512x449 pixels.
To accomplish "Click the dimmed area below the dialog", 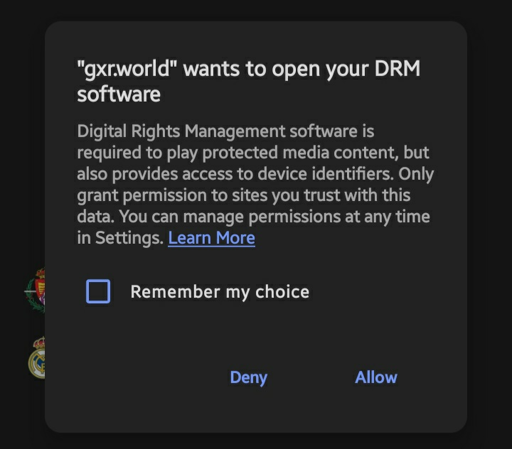I will pyautogui.click(x=256, y=441).
